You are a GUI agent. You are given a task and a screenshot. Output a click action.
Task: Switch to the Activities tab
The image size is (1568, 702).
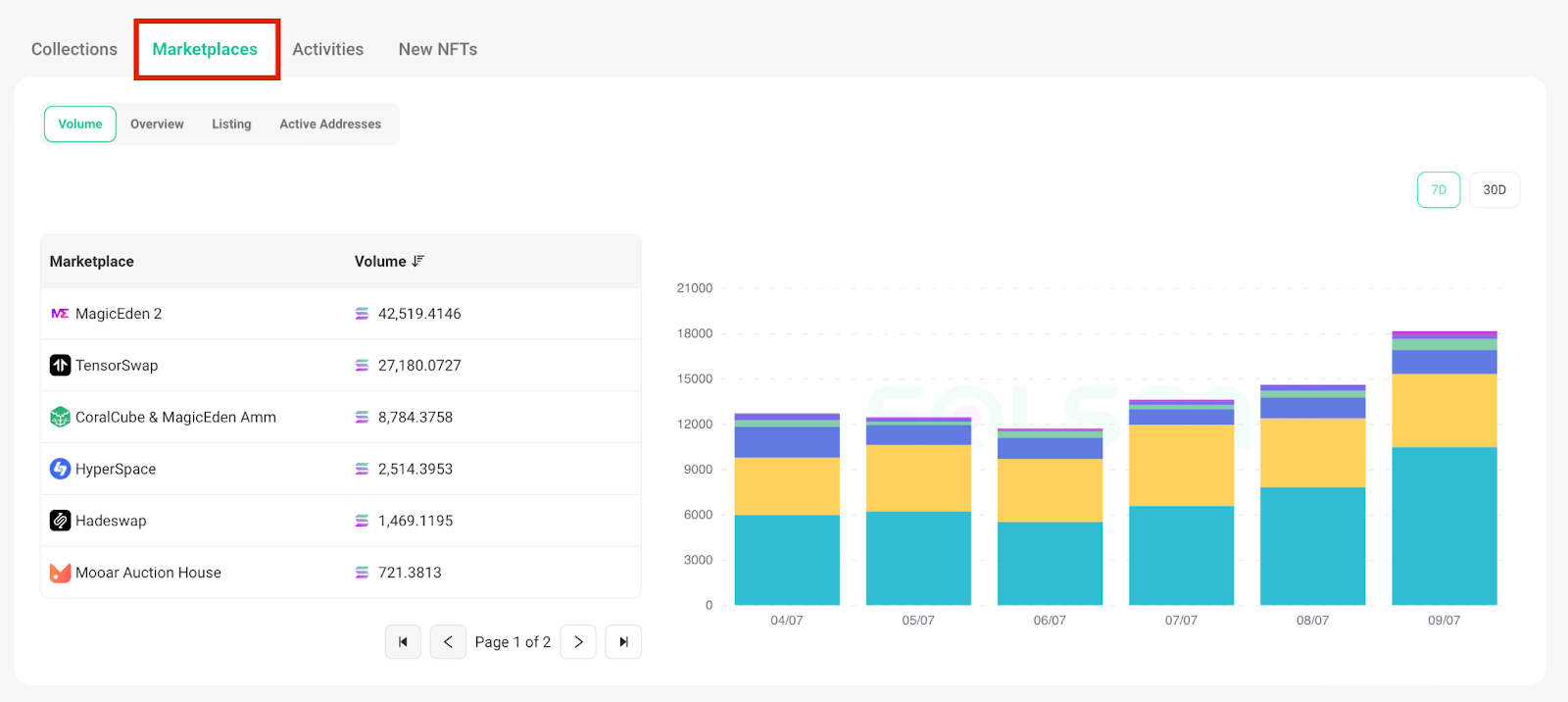click(327, 49)
